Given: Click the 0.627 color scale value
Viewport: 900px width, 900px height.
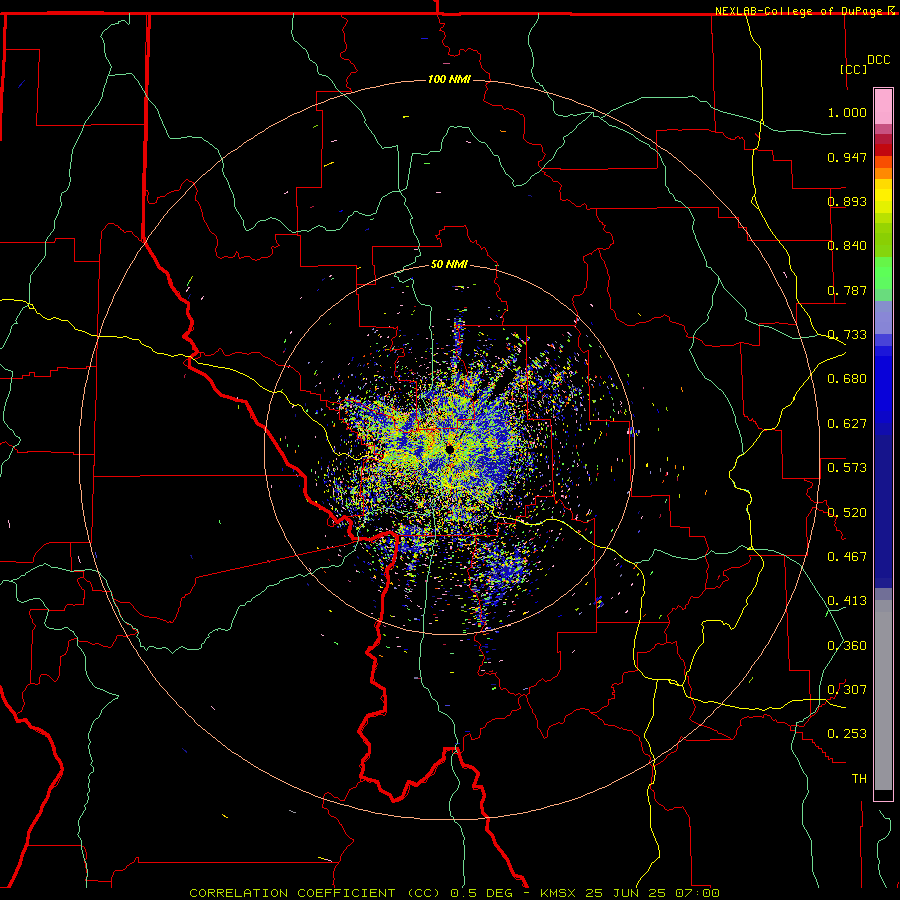Looking at the screenshot, I should (x=847, y=424).
